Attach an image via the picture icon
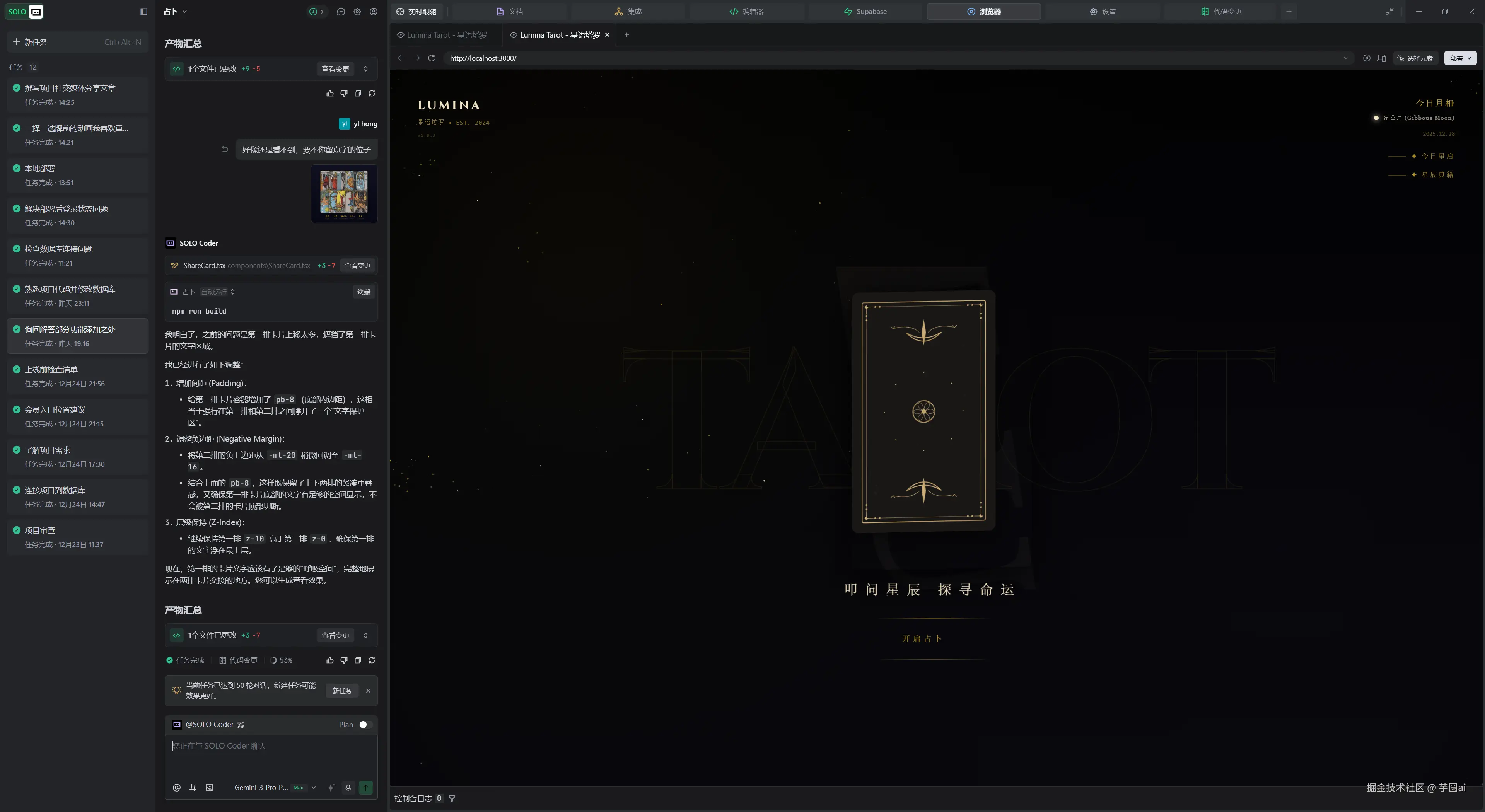 (x=209, y=788)
